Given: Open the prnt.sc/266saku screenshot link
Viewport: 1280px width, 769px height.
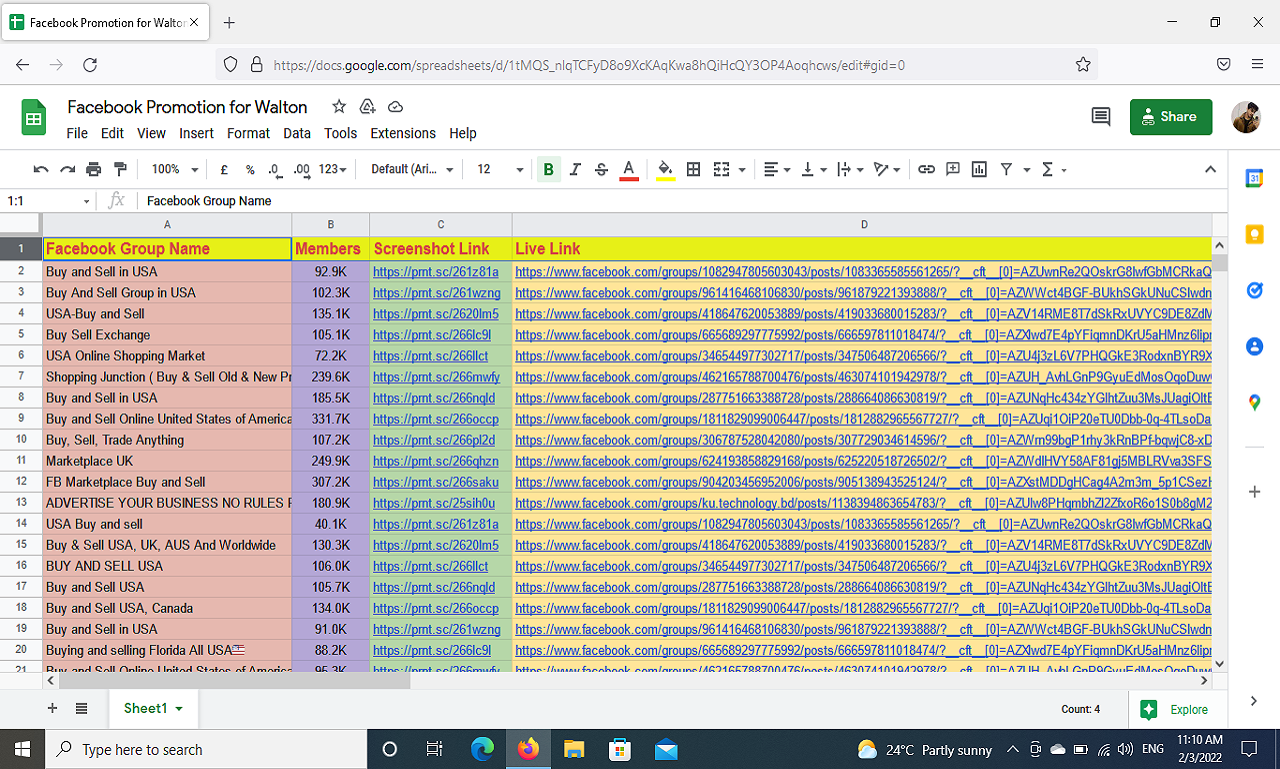Looking at the screenshot, I should [435, 482].
